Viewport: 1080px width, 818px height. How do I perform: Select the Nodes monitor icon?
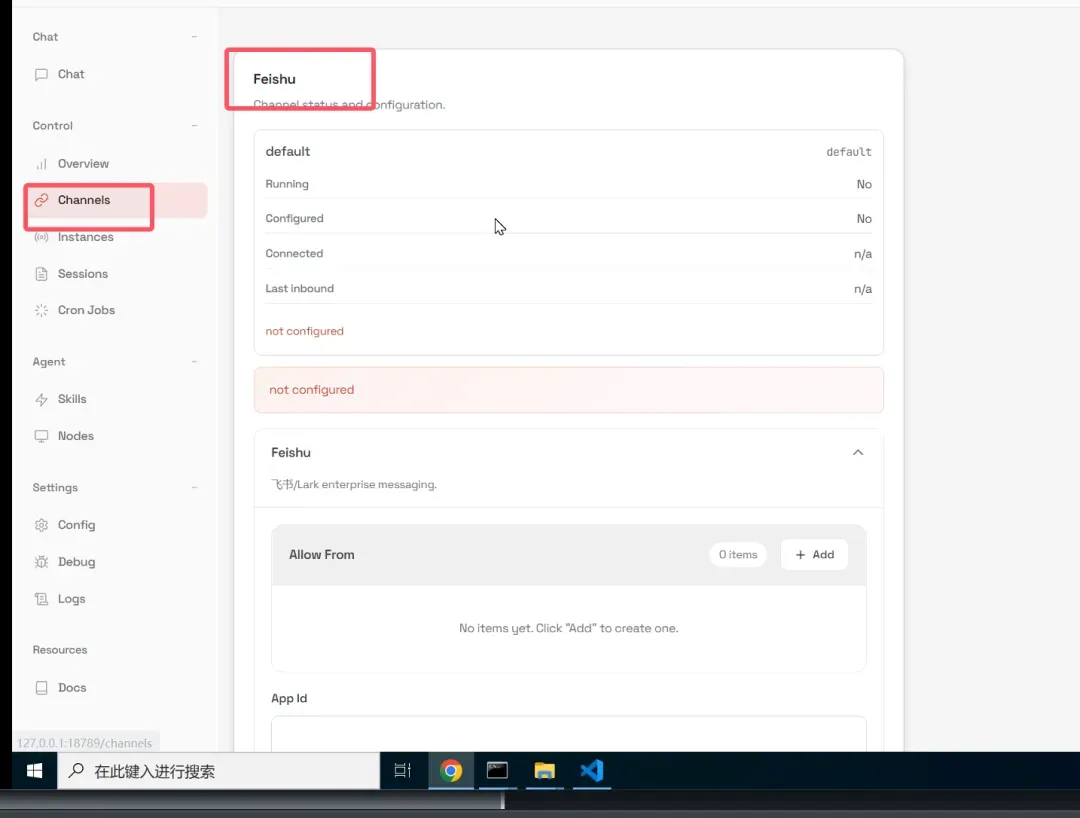pyautogui.click(x=41, y=437)
